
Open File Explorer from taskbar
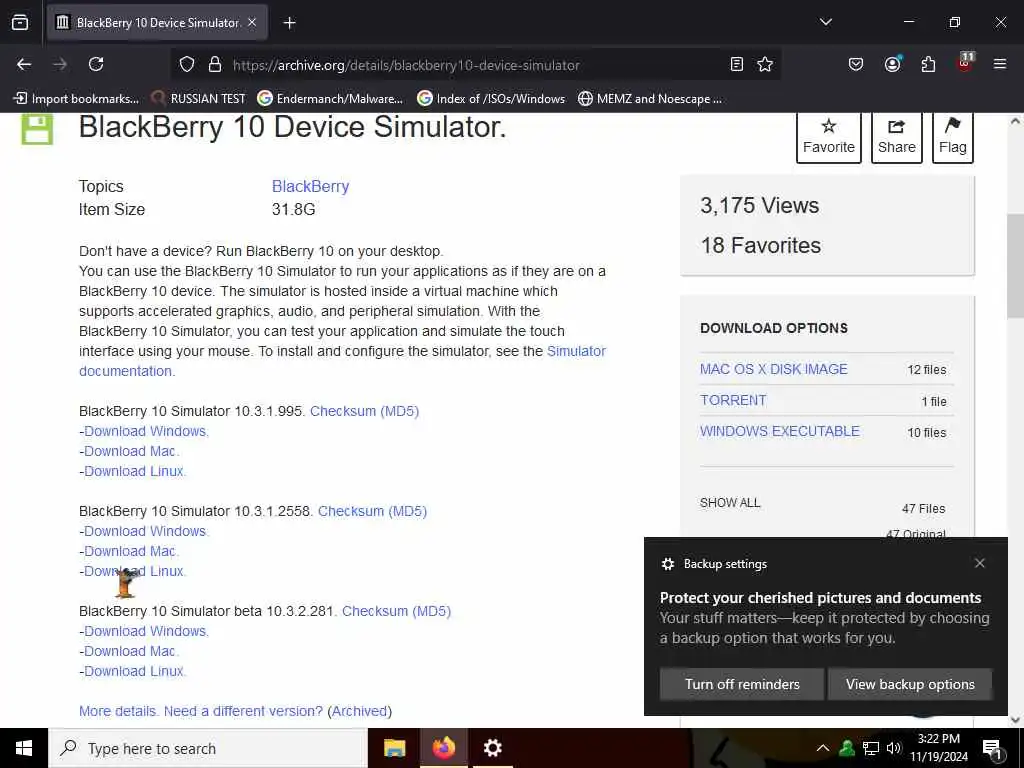click(x=394, y=748)
